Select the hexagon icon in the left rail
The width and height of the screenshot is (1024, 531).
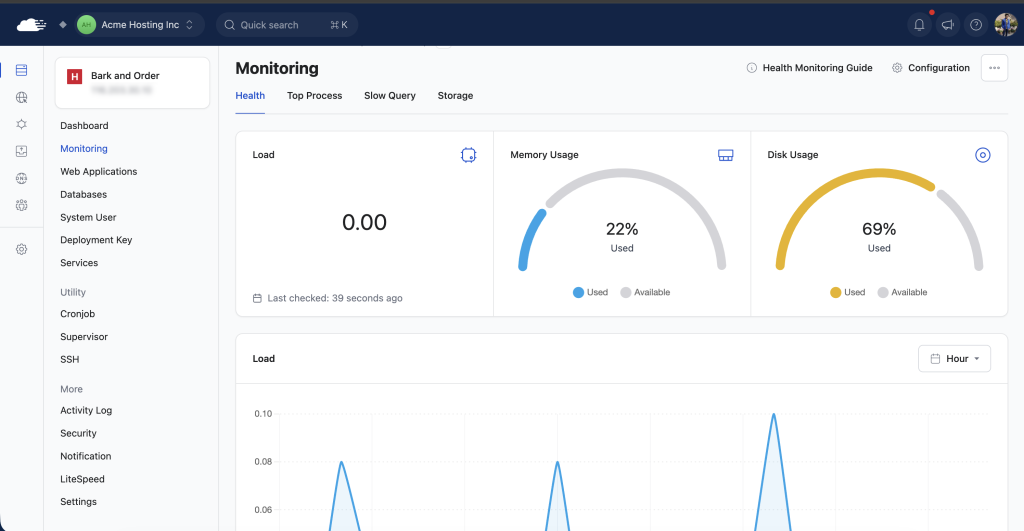click(x=22, y=124)
